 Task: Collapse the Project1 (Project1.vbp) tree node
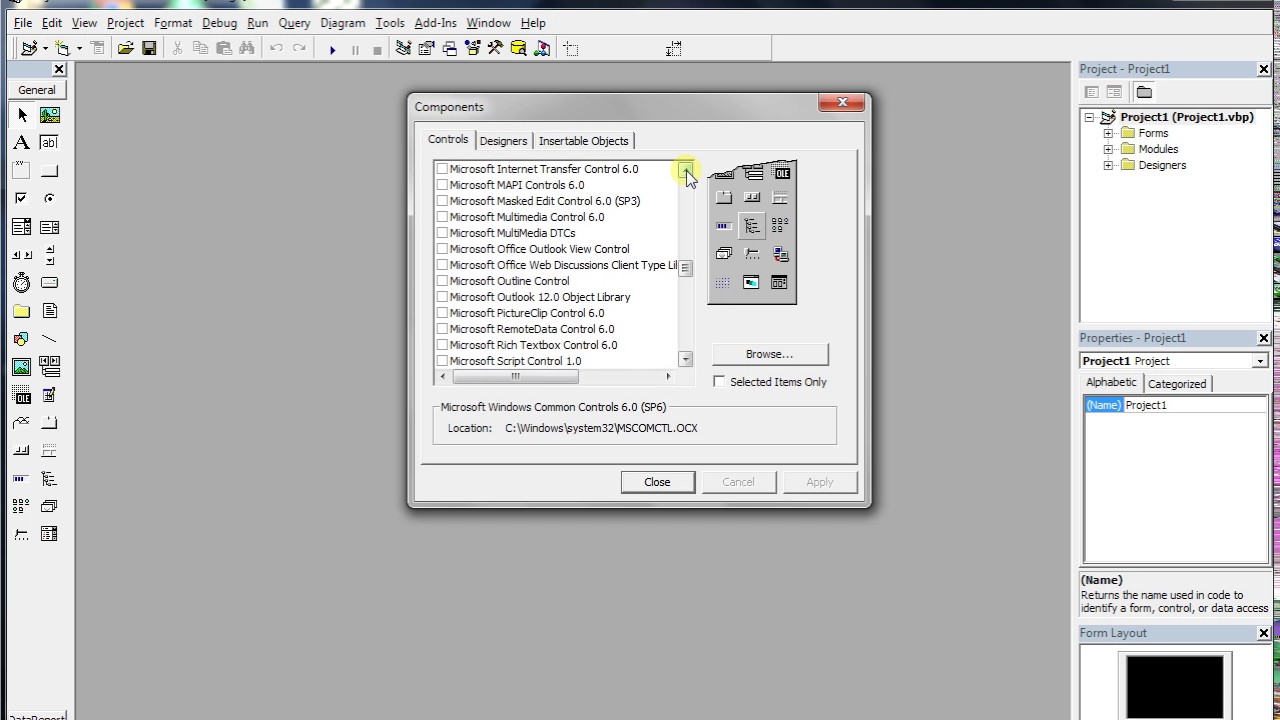[1090, 117]
